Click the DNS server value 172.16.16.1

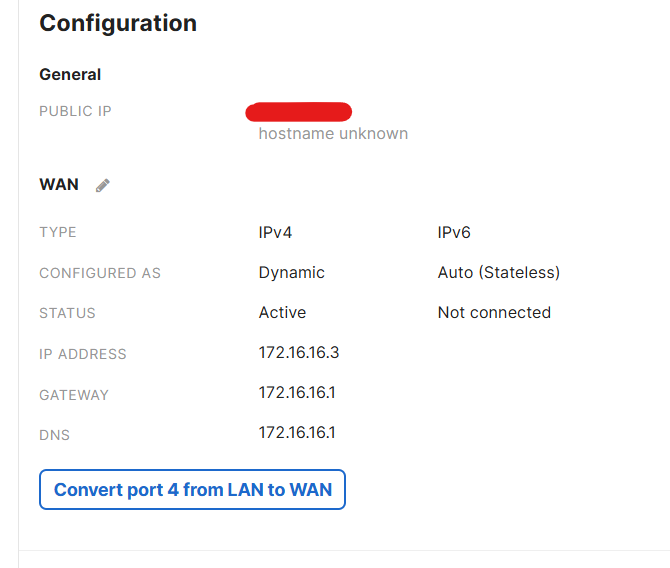pyautogui.click(x=297, y=433)
